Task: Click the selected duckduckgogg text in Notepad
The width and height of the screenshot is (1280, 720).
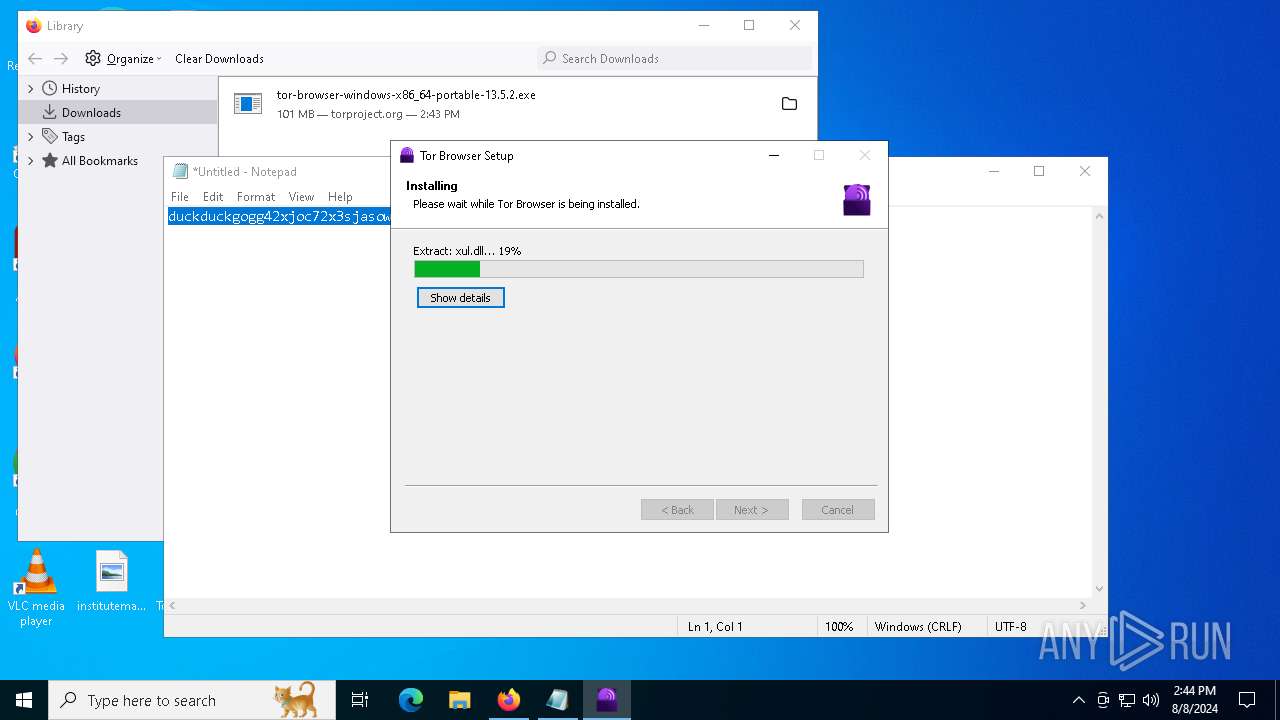Action: 279,217
